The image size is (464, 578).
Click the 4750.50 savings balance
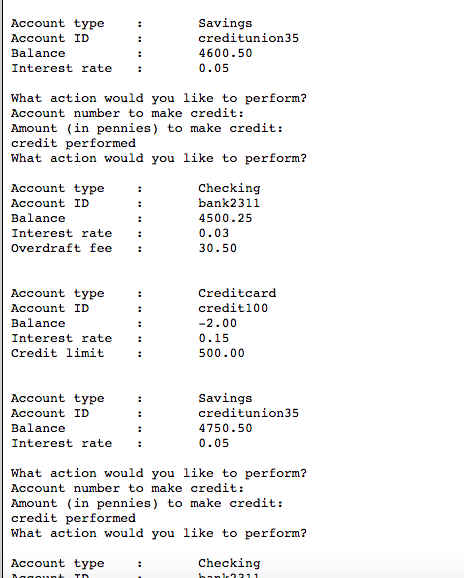click(225, 428)
